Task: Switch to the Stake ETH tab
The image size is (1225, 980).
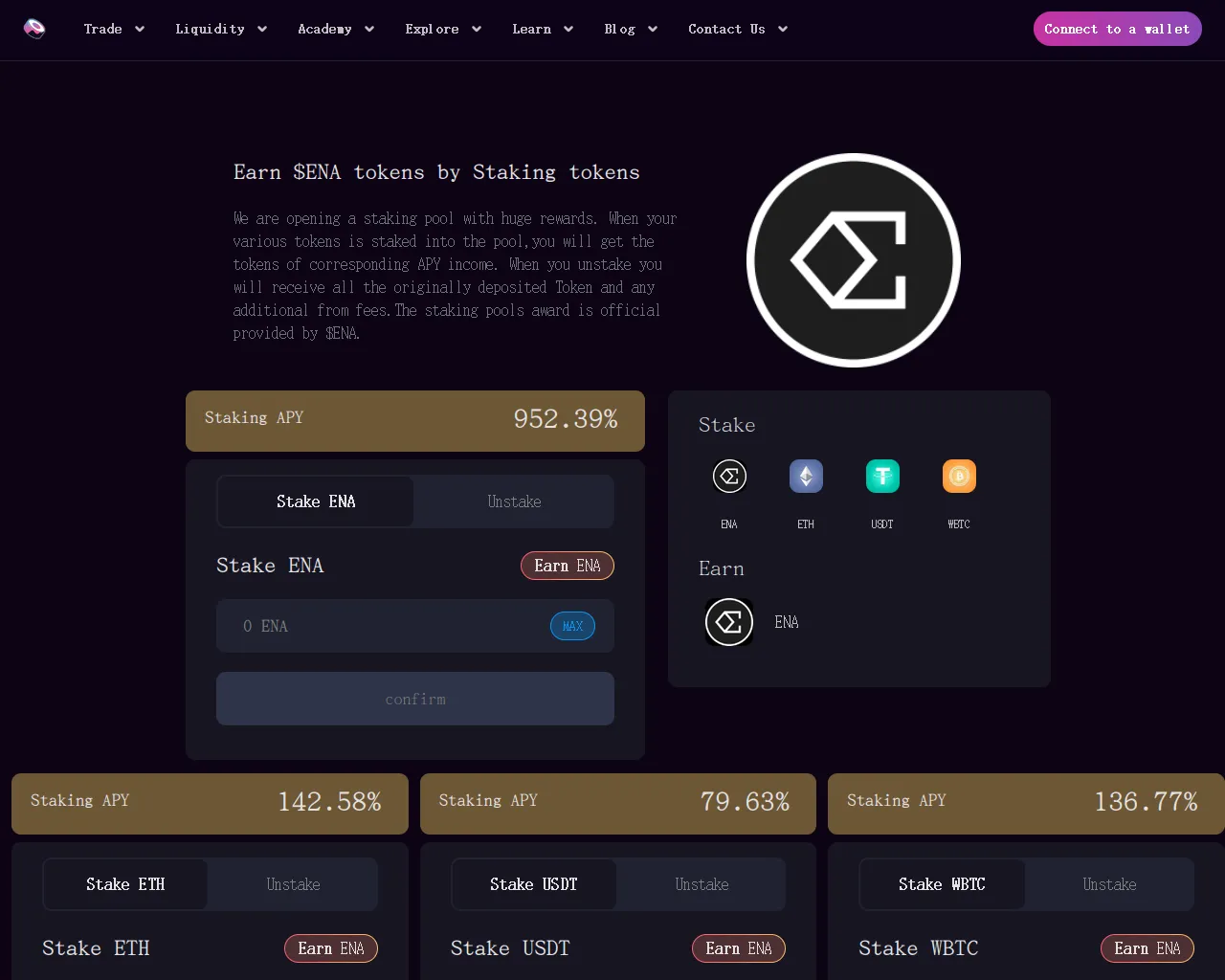Action: tap(125, 884)
